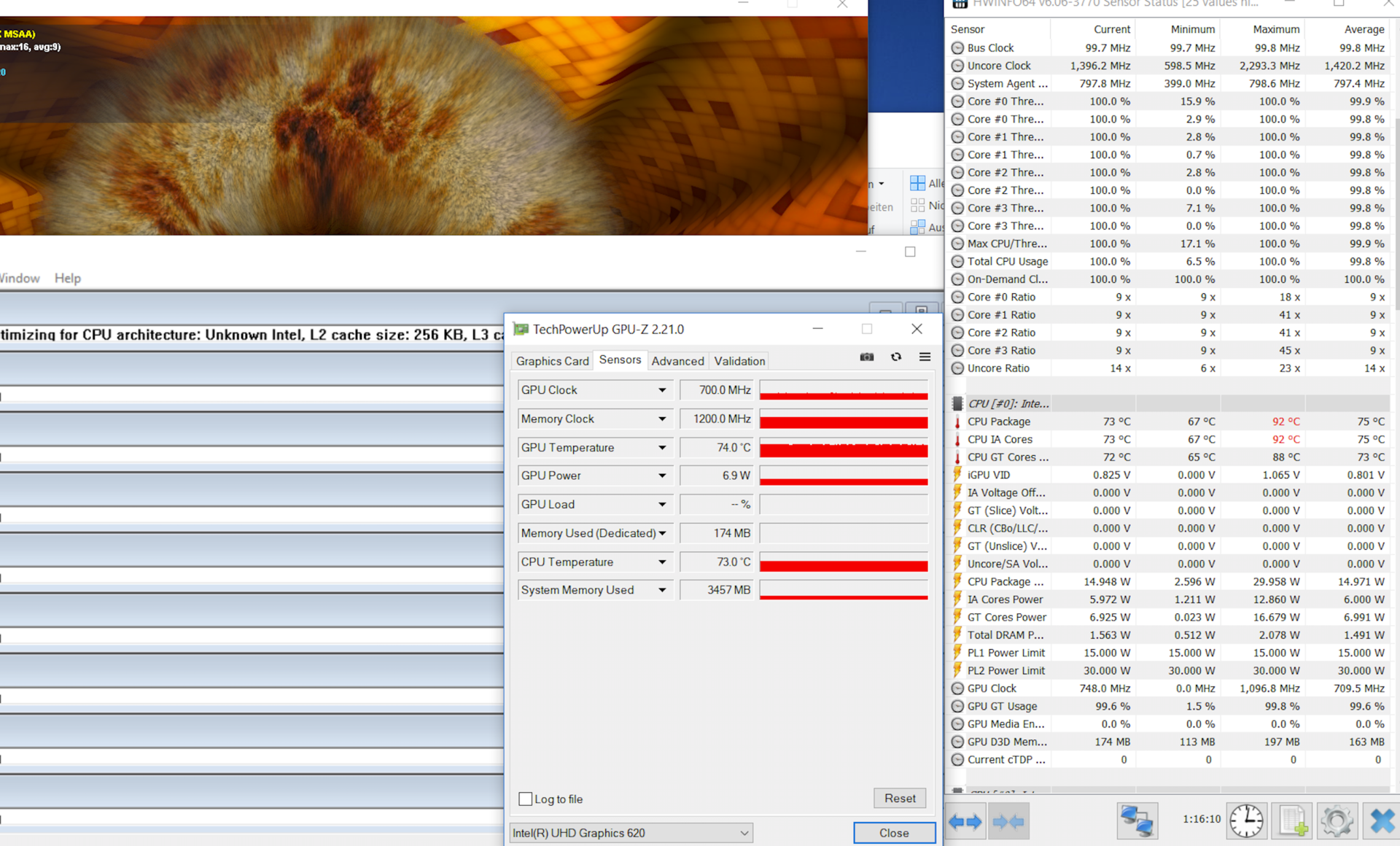Open the Memory Clock sensor dropdown

[x=662, y=419]
